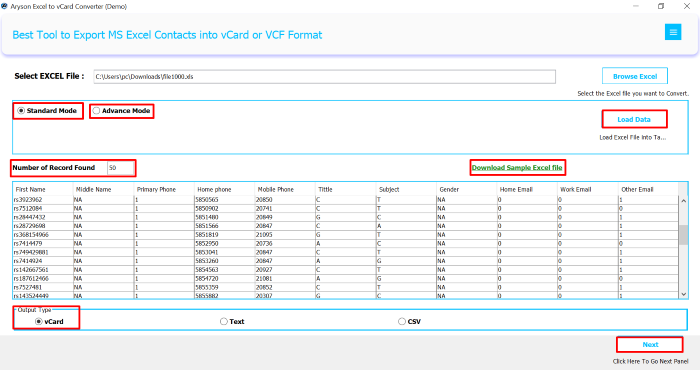The height and width of the screenshot is (370, 700).
Task: Click home phone cell 5854563
Action: pyautogui.click(x=225, y=270)
